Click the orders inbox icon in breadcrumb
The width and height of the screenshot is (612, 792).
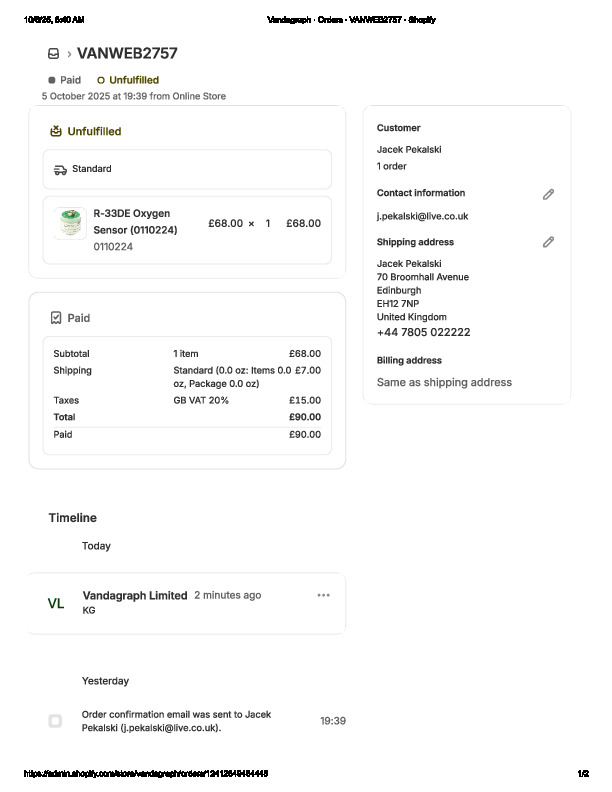click(x=53, y=54)
